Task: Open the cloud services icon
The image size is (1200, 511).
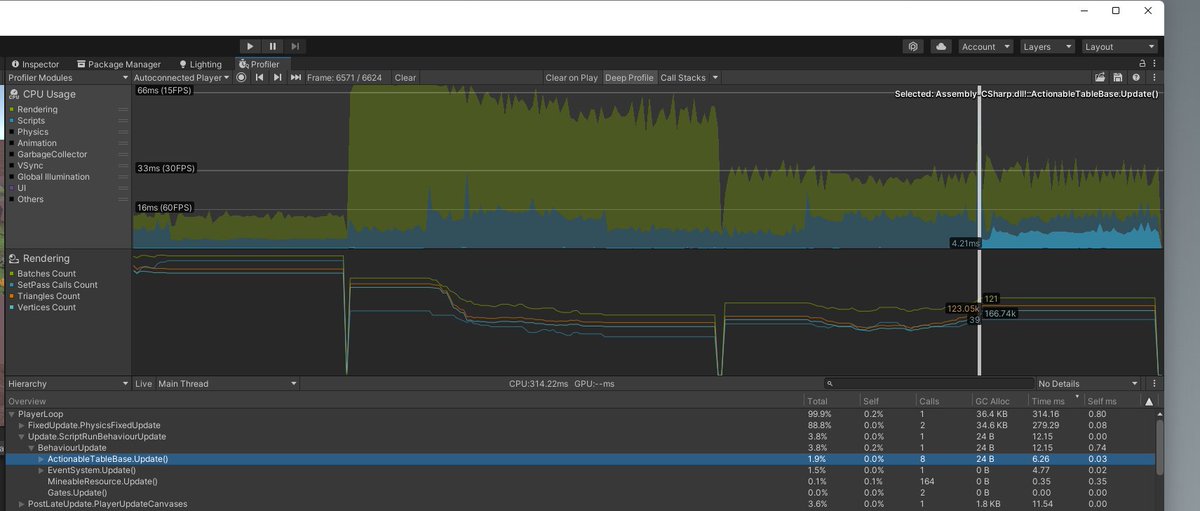Action: 941,47
